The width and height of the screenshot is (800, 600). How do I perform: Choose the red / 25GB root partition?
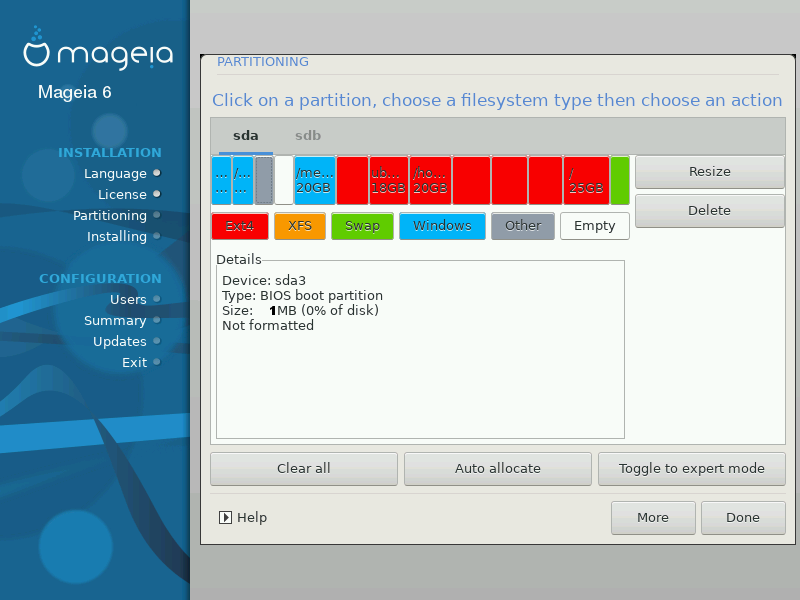coord(586,180)
